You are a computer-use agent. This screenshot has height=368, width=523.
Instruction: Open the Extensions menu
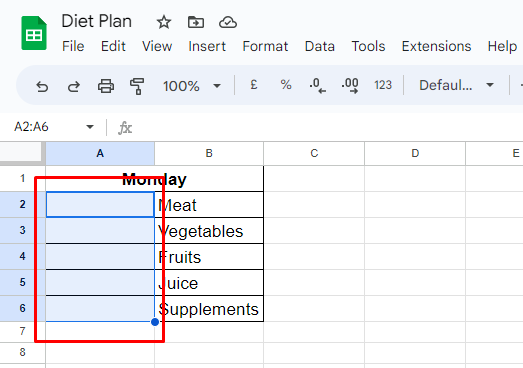(x=436, y=46)
